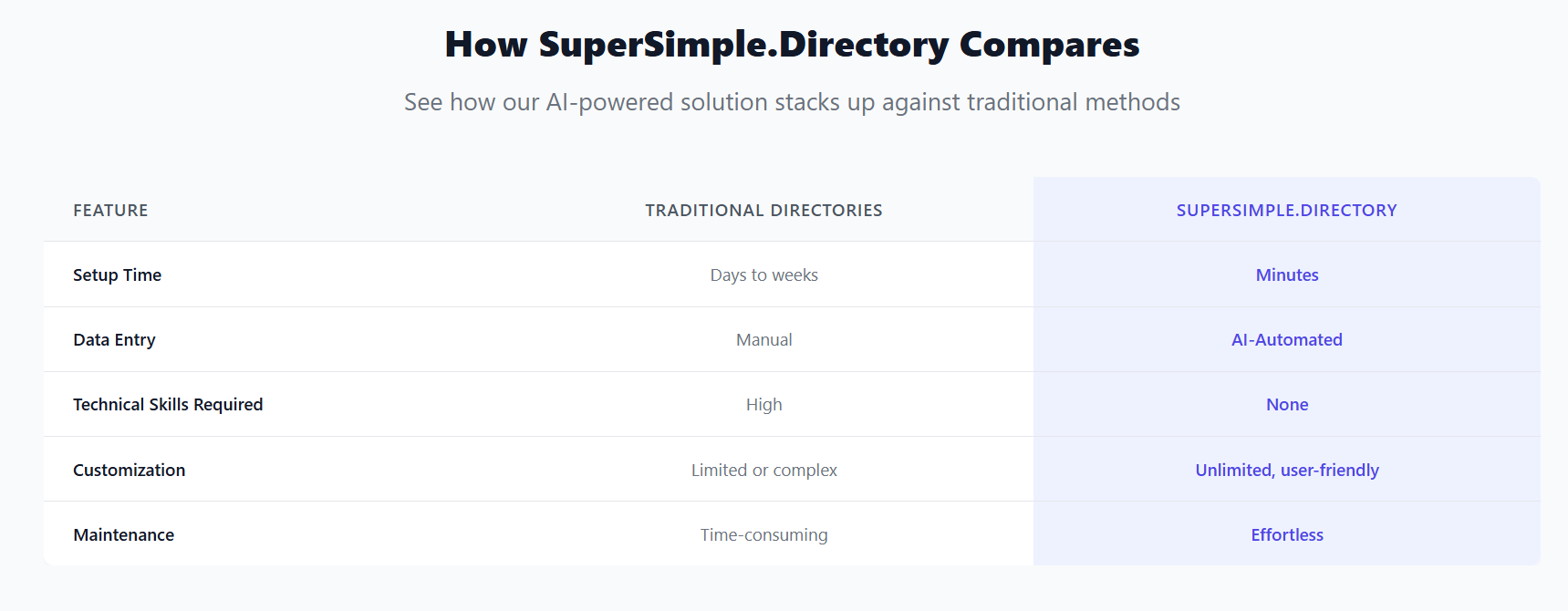Screen dimensions: 1568x611
Task: Select the Data Entry row label
Action: 114,340
